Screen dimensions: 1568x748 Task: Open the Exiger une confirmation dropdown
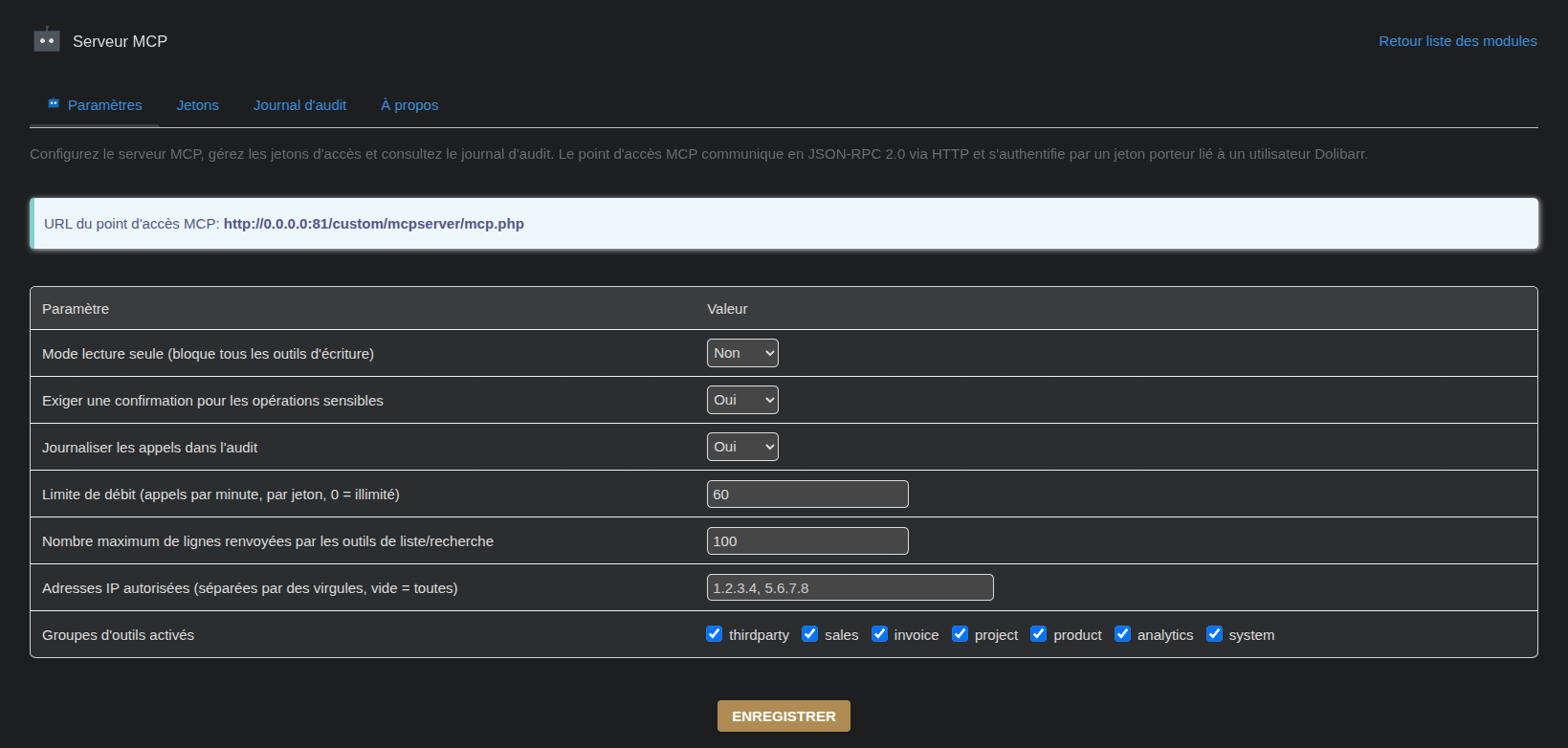(742, 400)
